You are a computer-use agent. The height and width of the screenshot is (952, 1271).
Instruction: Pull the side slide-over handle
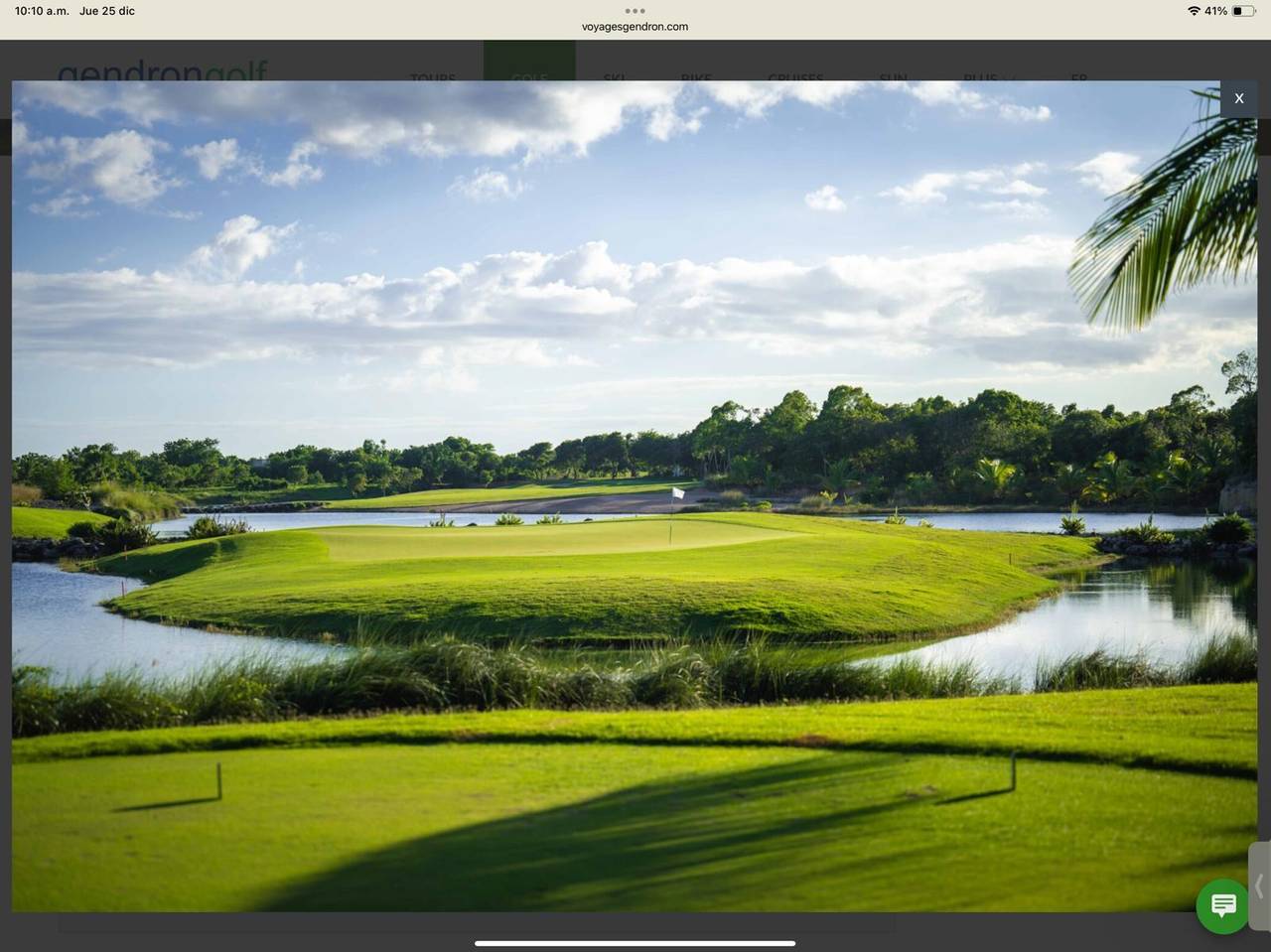point(1259,885)
